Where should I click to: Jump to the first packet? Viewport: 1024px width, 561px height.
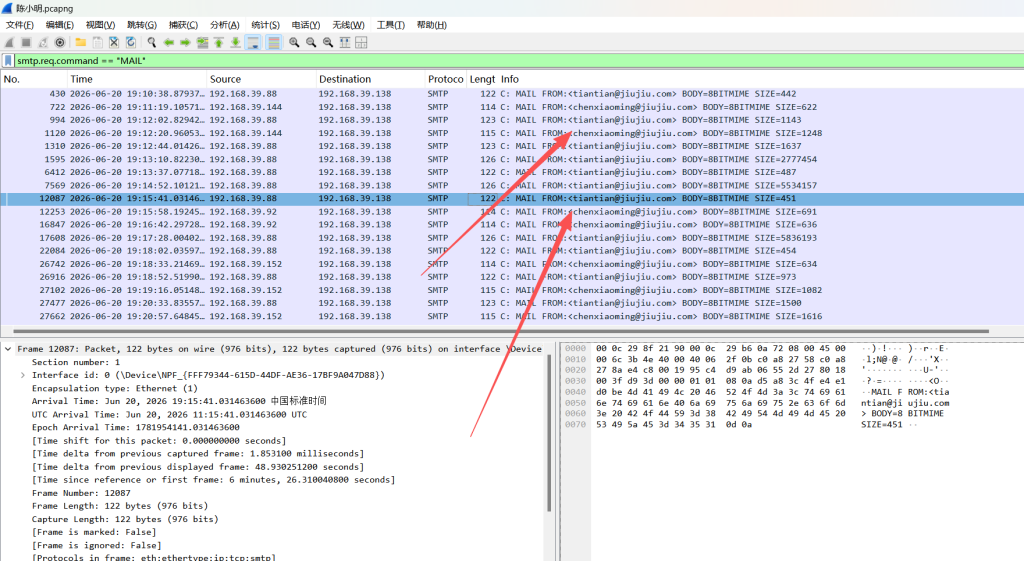tap(219, 42)
